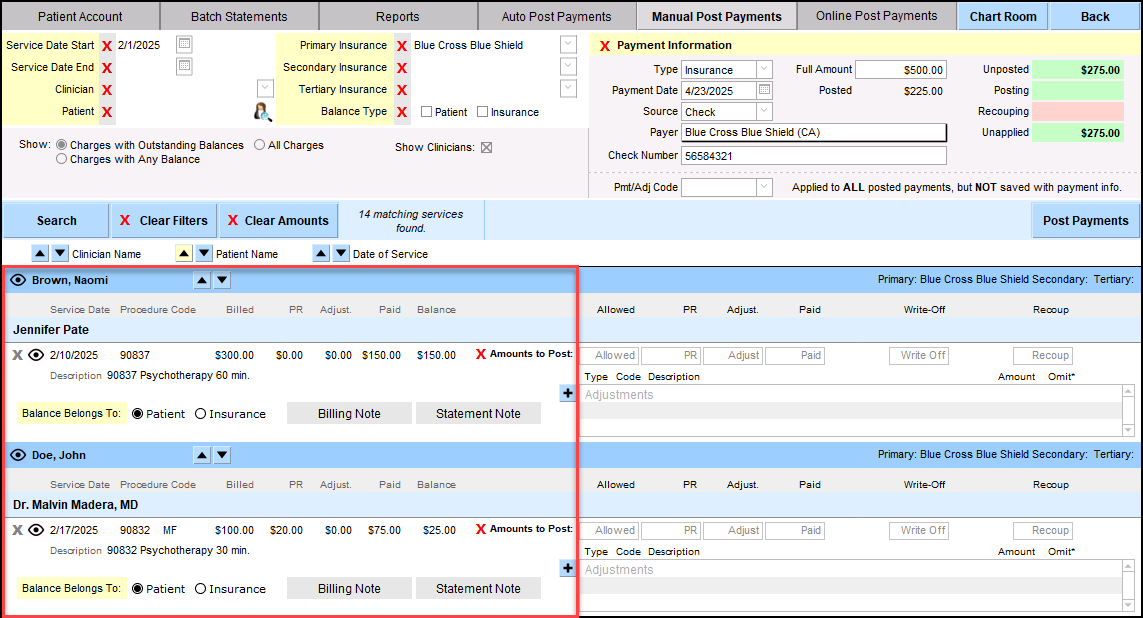Switch to the Auto Post Payments tab

555,16
